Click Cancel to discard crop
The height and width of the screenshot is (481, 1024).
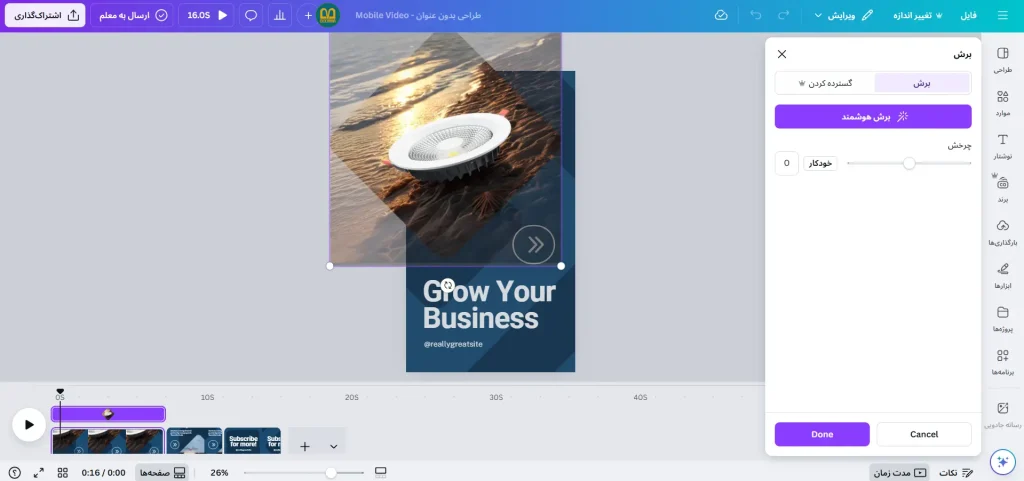pyautogui.click(x=924, y=434)
